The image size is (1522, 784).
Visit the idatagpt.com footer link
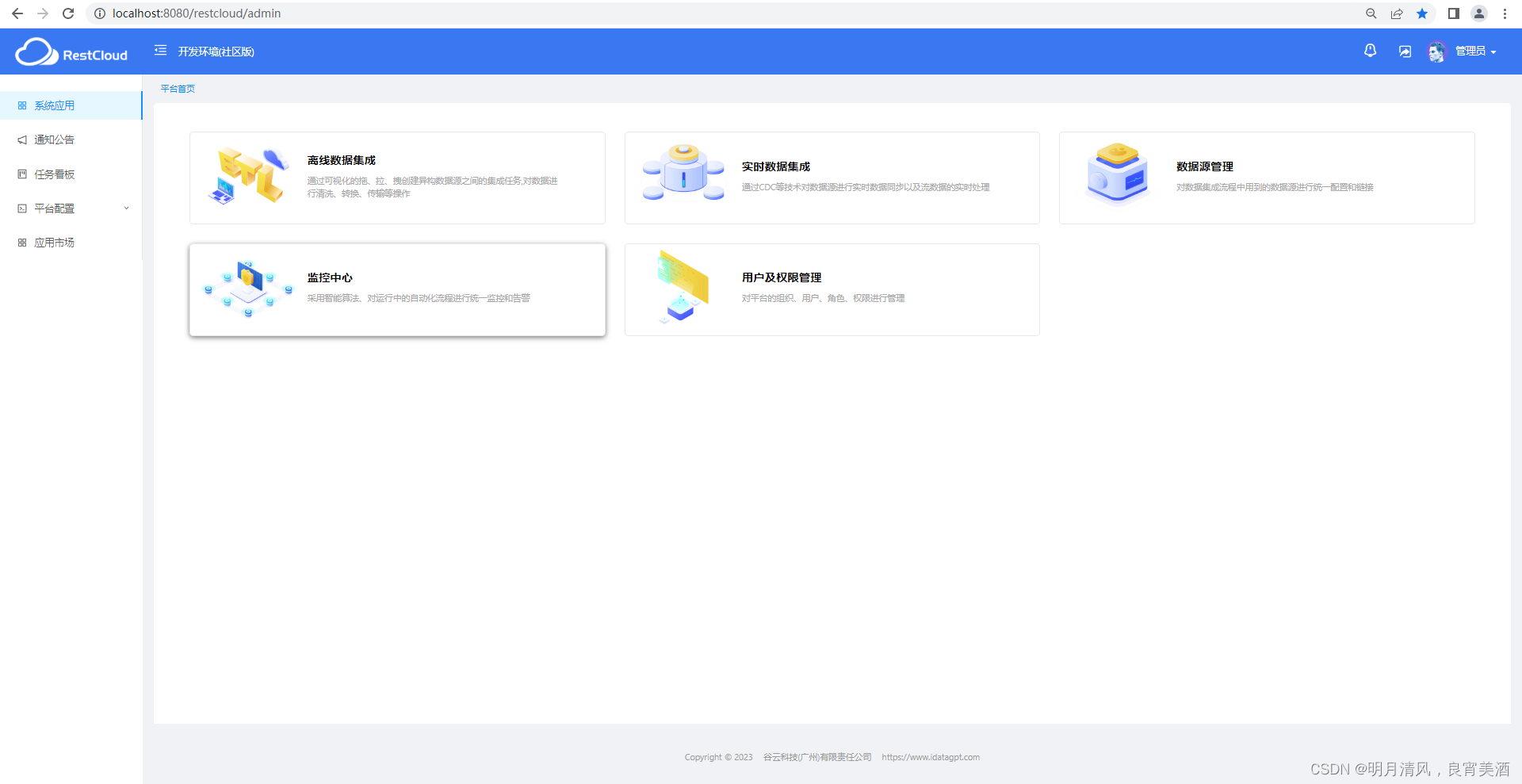point(931,757)
